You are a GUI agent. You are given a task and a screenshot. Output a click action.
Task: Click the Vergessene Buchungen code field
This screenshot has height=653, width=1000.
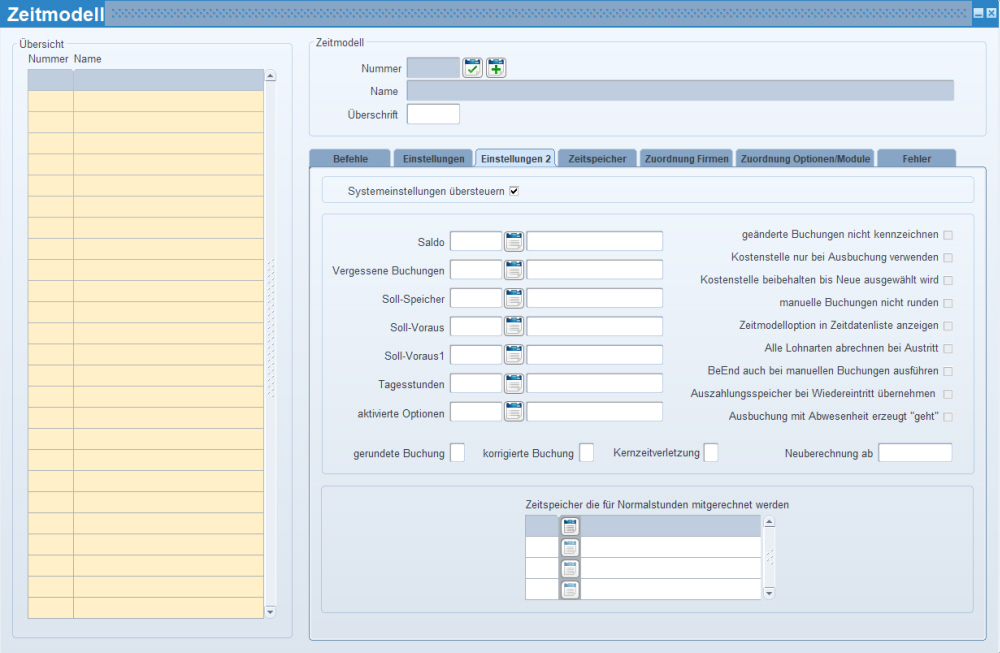476,270
